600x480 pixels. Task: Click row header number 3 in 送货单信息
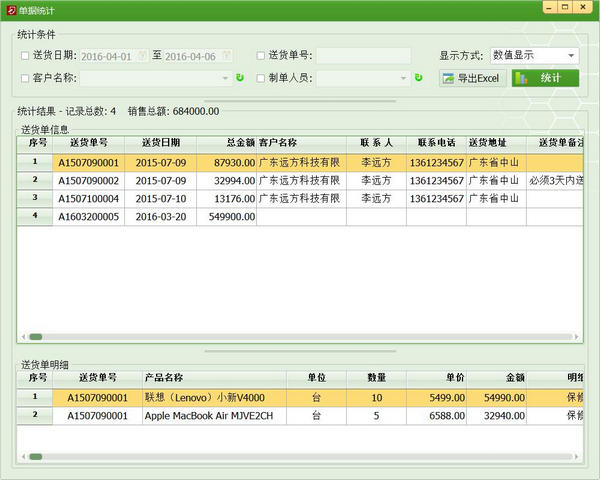click(x=35, y=199)
